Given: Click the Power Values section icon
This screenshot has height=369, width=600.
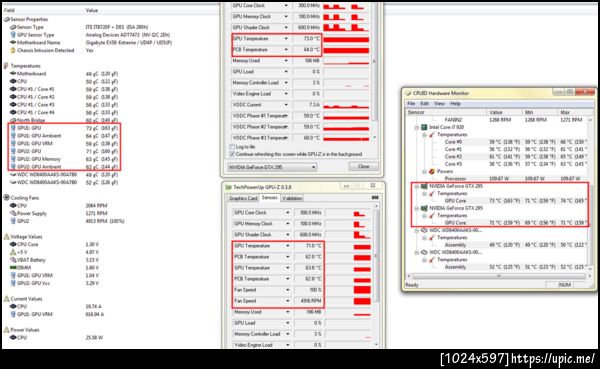Looking at the screenshot, I should click(x=7, y=330).
